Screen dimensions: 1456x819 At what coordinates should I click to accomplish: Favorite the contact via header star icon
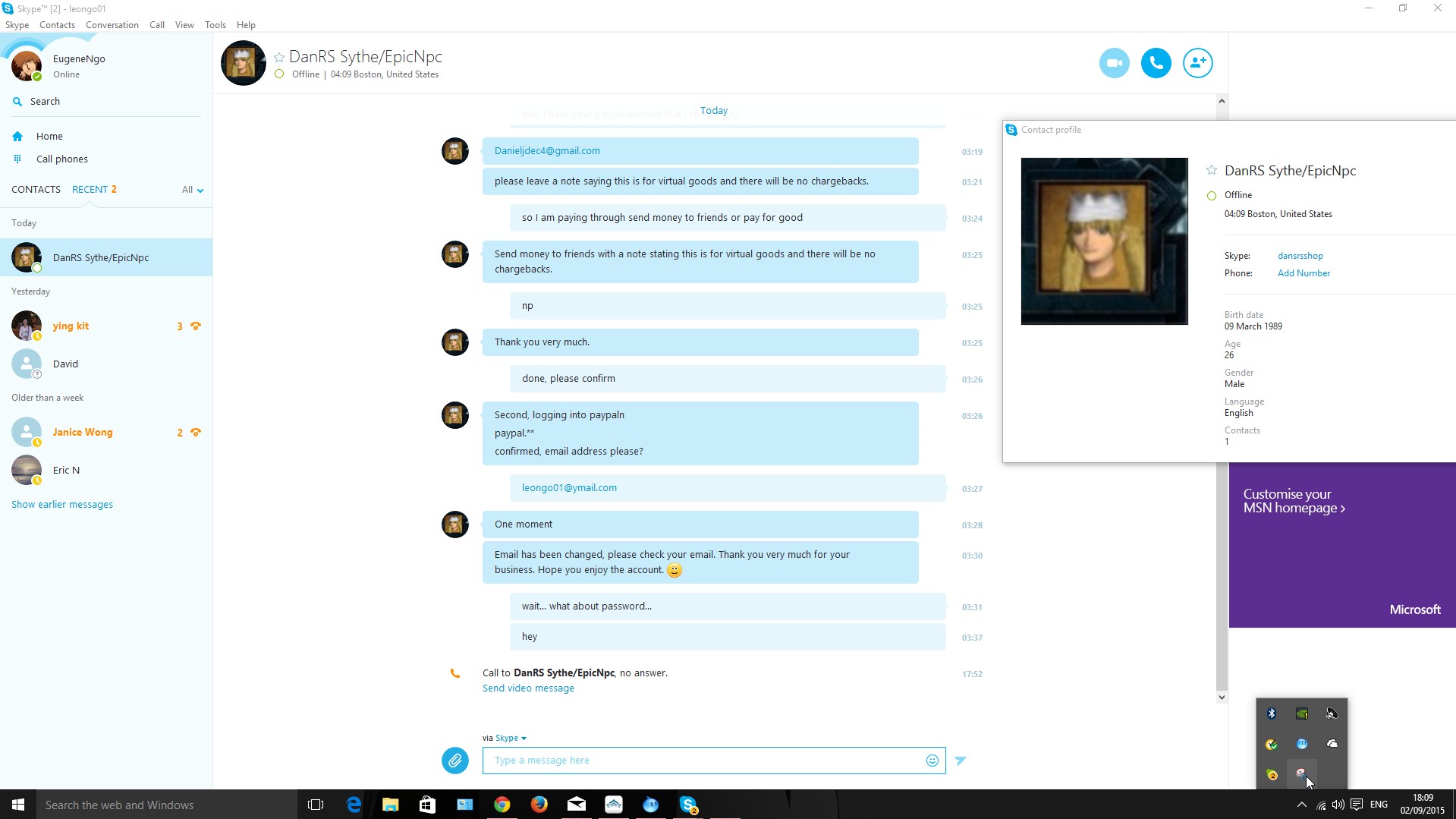tap(279, 57)
